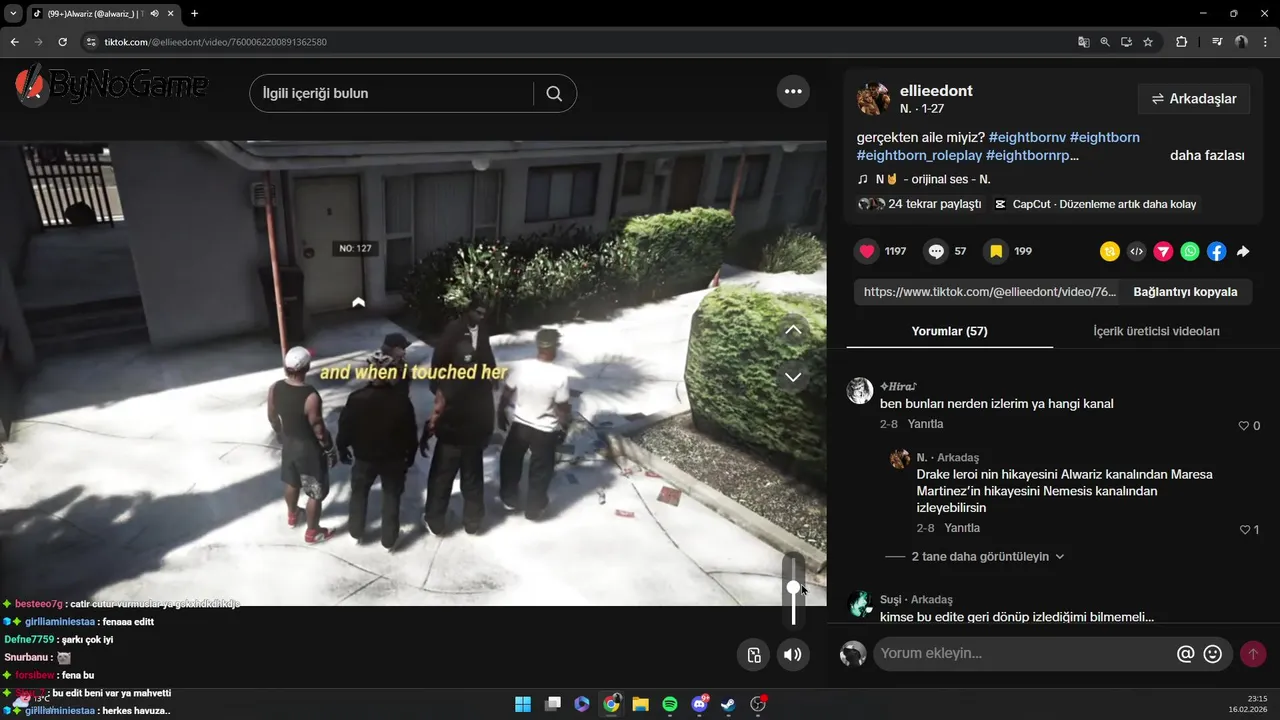Open tab search dropdown in Chrome

coord(13,14)
